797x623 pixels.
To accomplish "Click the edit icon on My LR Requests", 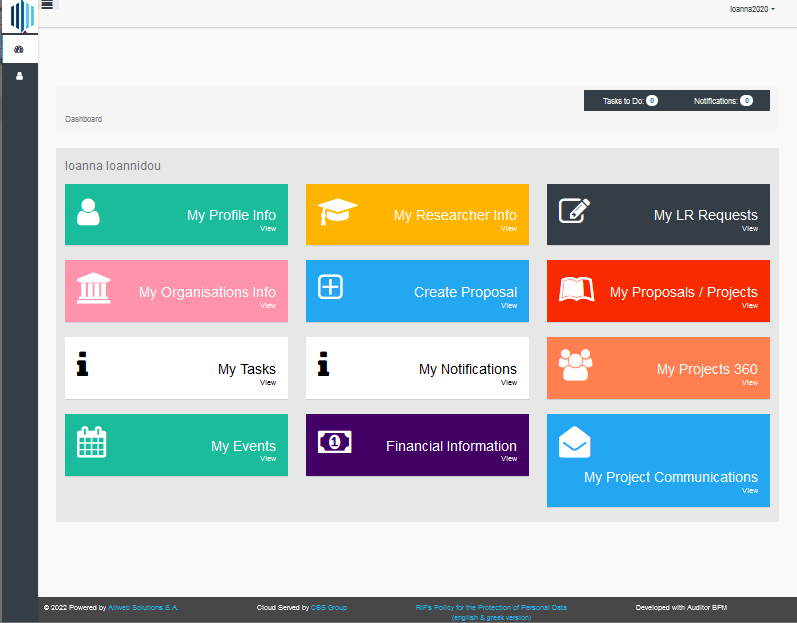I will [x=574, y=211].
